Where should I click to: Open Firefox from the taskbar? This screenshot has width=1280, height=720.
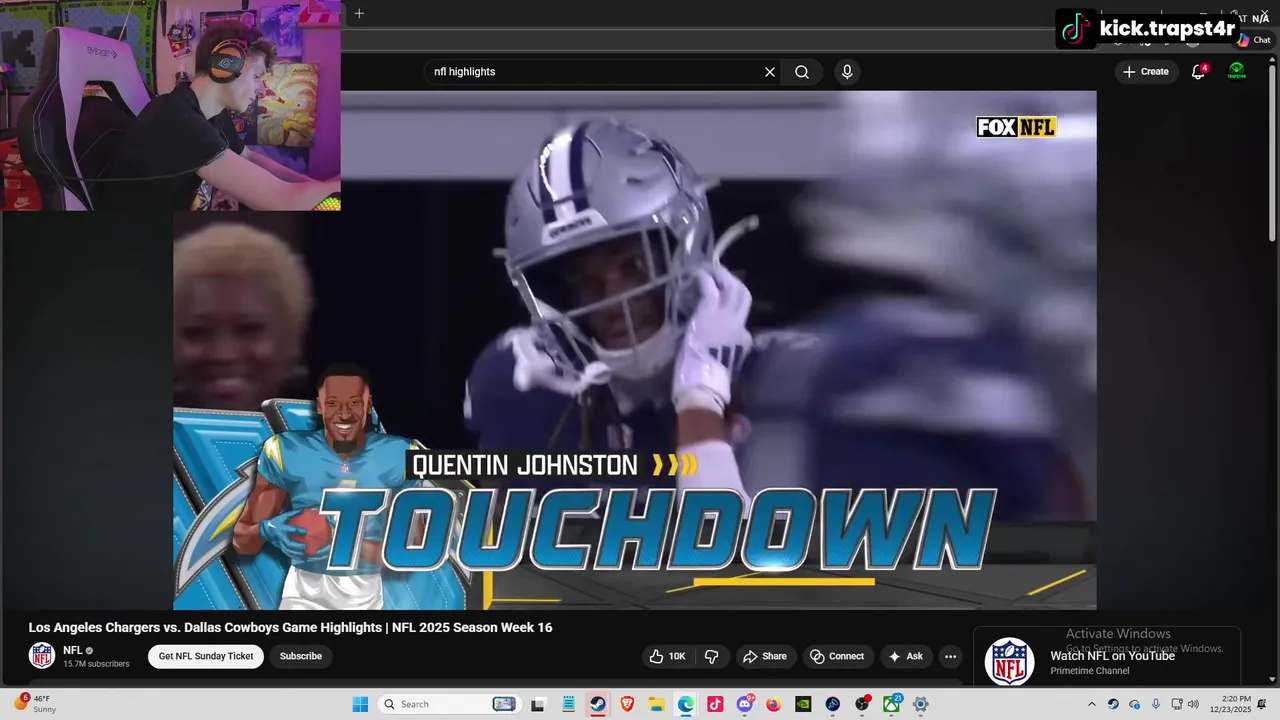click(774, 704)
